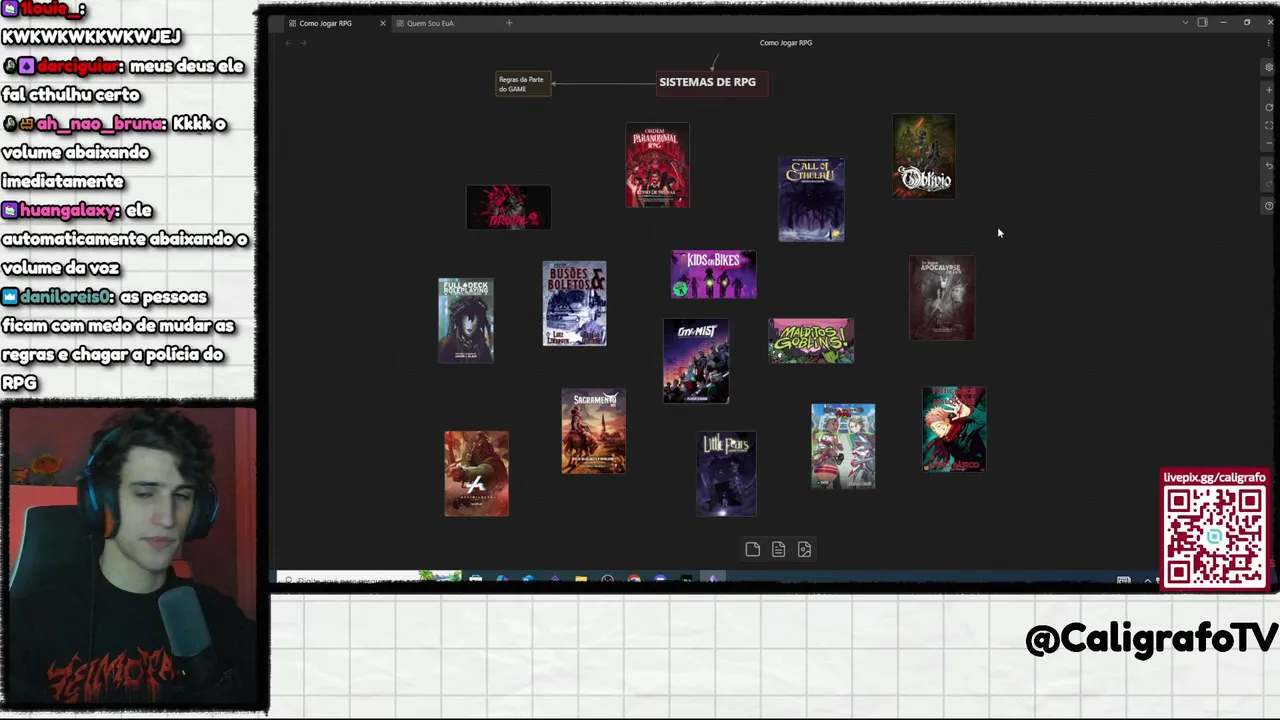Screen dimensions: 1280x720
Task: Select the Call of Cthulhu cover
Action: point(811,199)
